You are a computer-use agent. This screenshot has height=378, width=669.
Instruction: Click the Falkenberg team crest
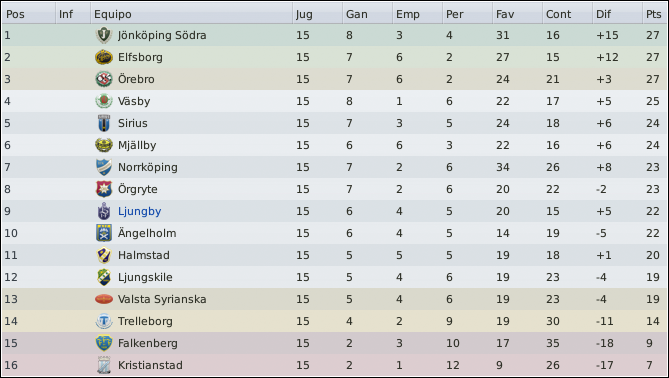(104, 343)
